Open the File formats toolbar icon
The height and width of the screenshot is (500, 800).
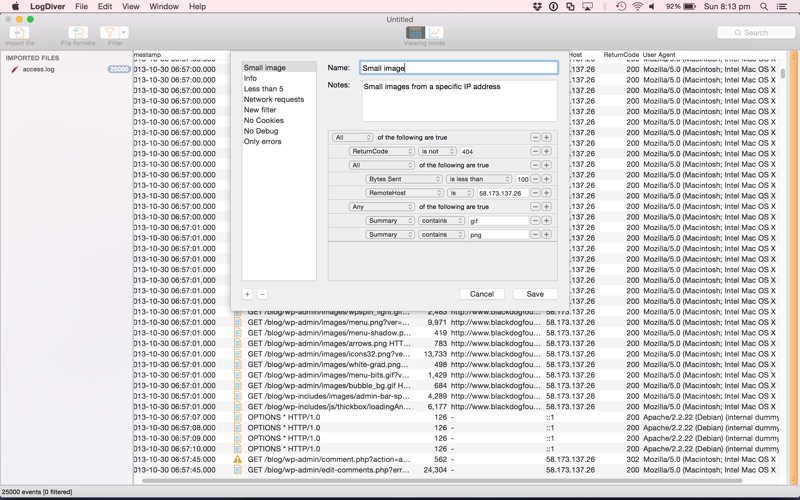(78, 33)
